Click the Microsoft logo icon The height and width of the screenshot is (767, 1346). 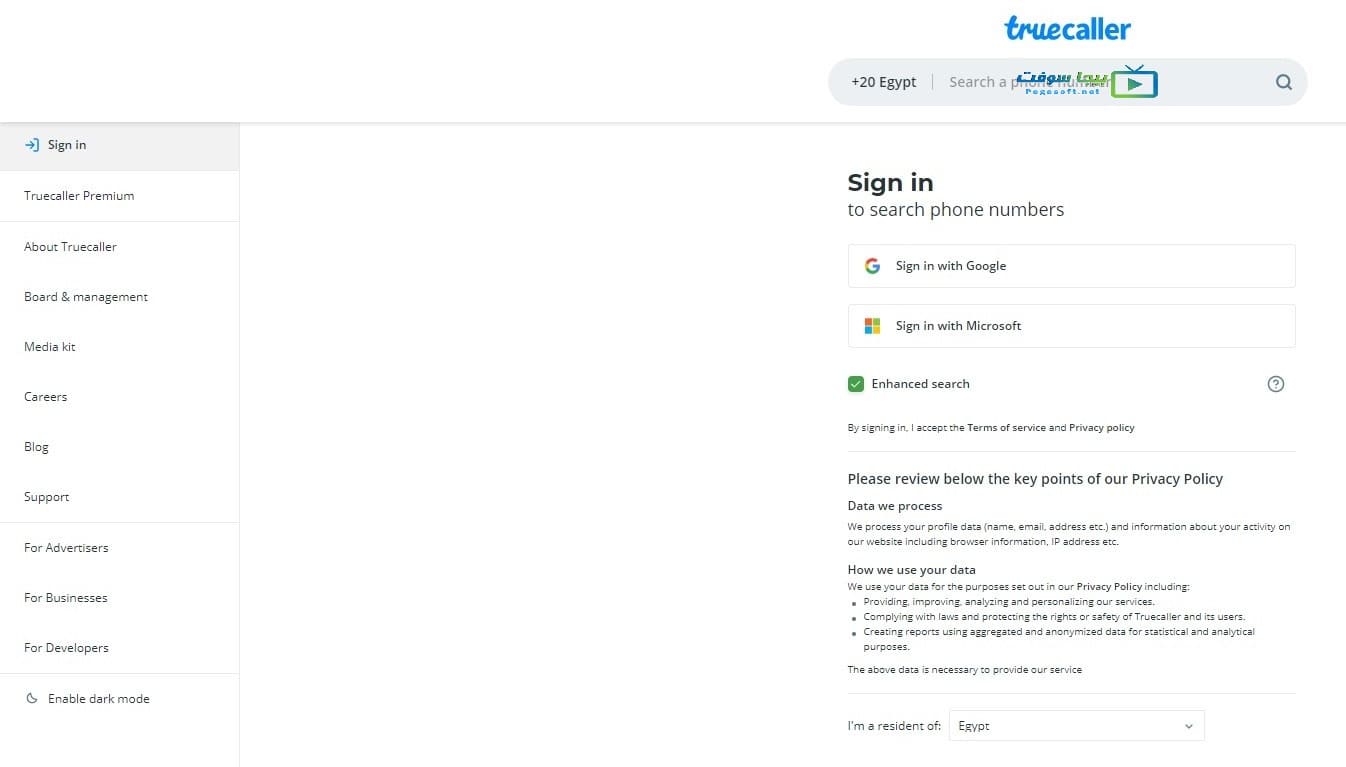coord(872,326)
